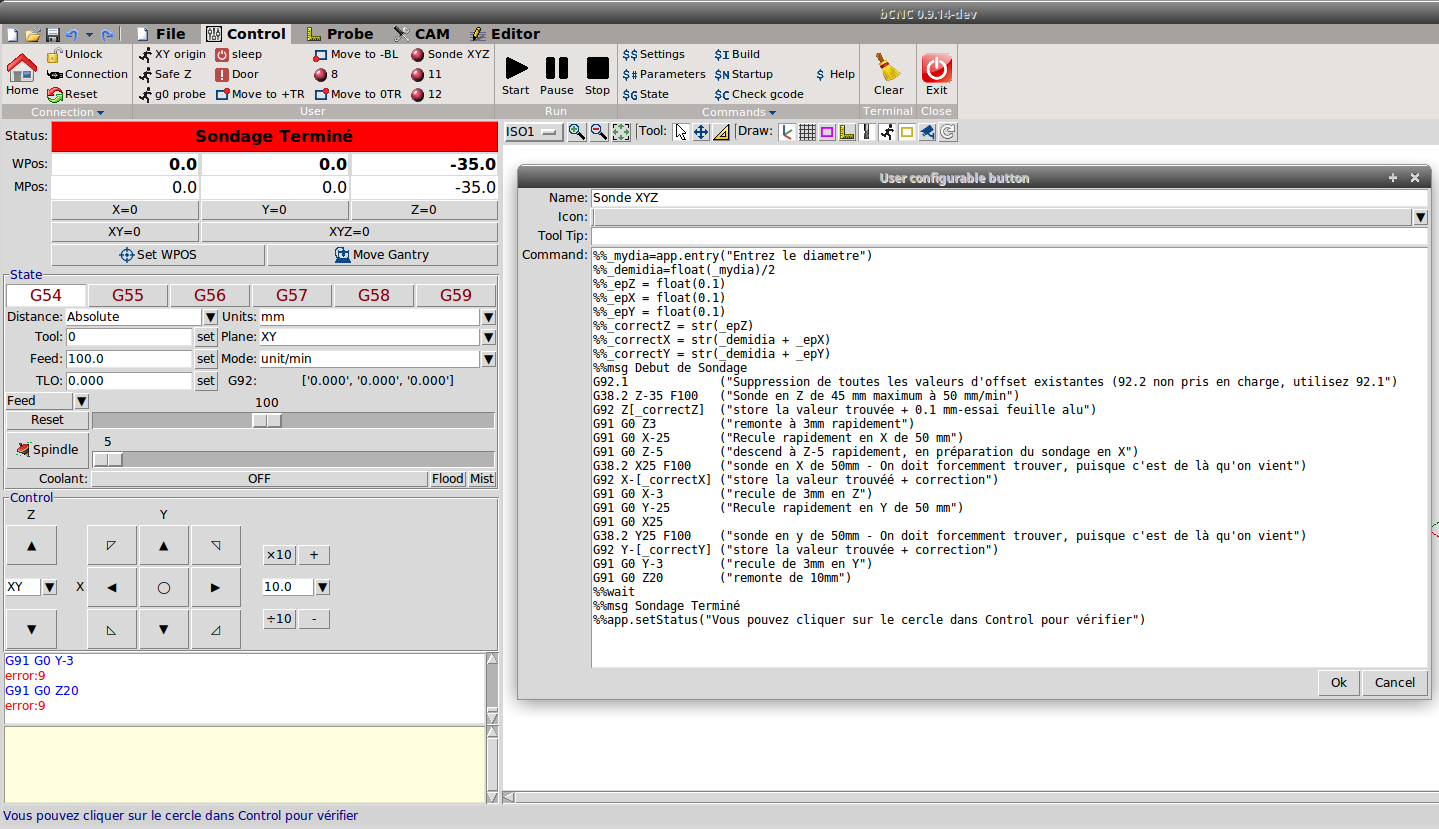1439x829 pixels.
Task: Click the Spindle button with running man icon
Action: point(46,449)
